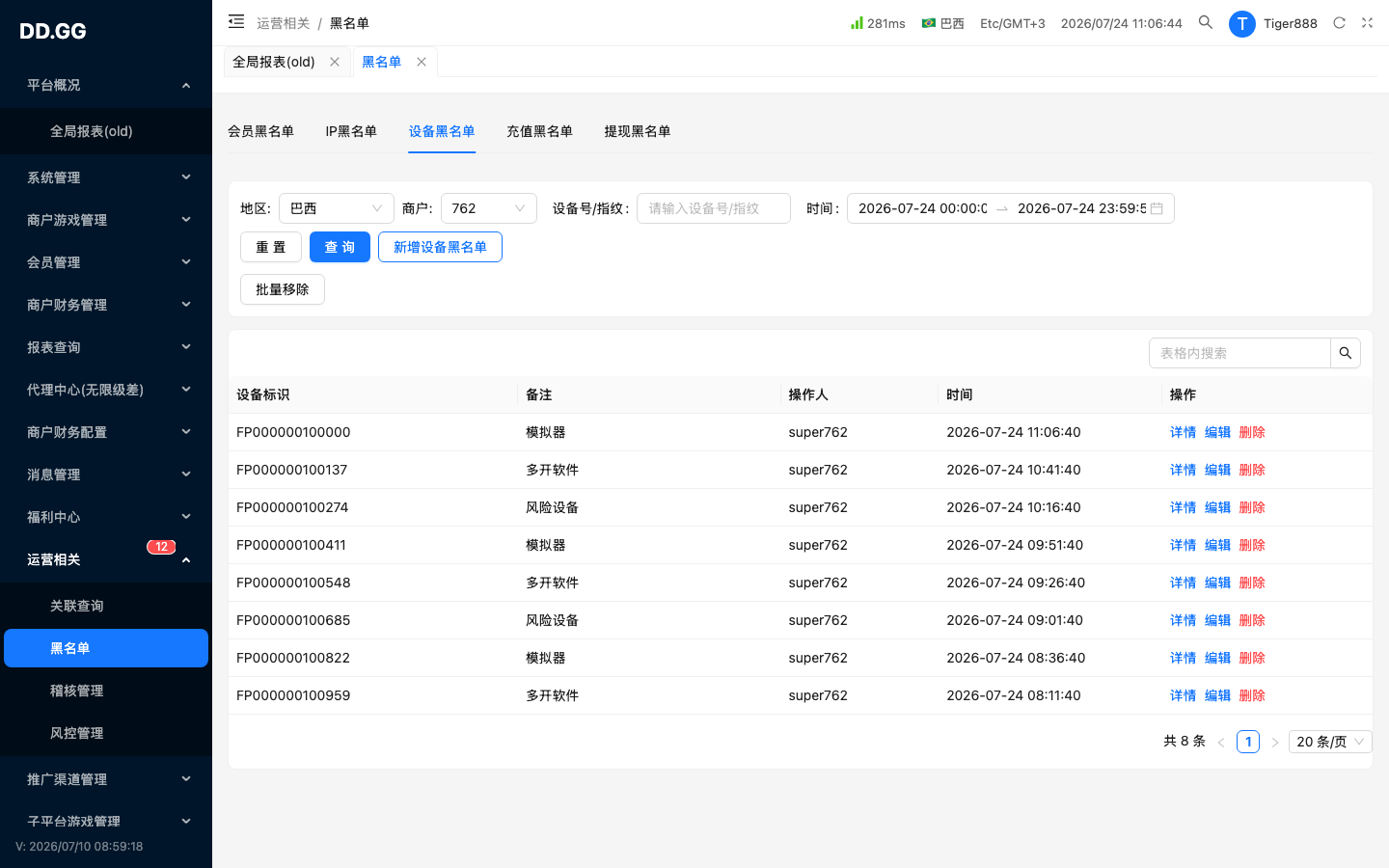
Task: Open 详情 for FP000000100411
Action: pyautogui.click(x=1183, y=545)
